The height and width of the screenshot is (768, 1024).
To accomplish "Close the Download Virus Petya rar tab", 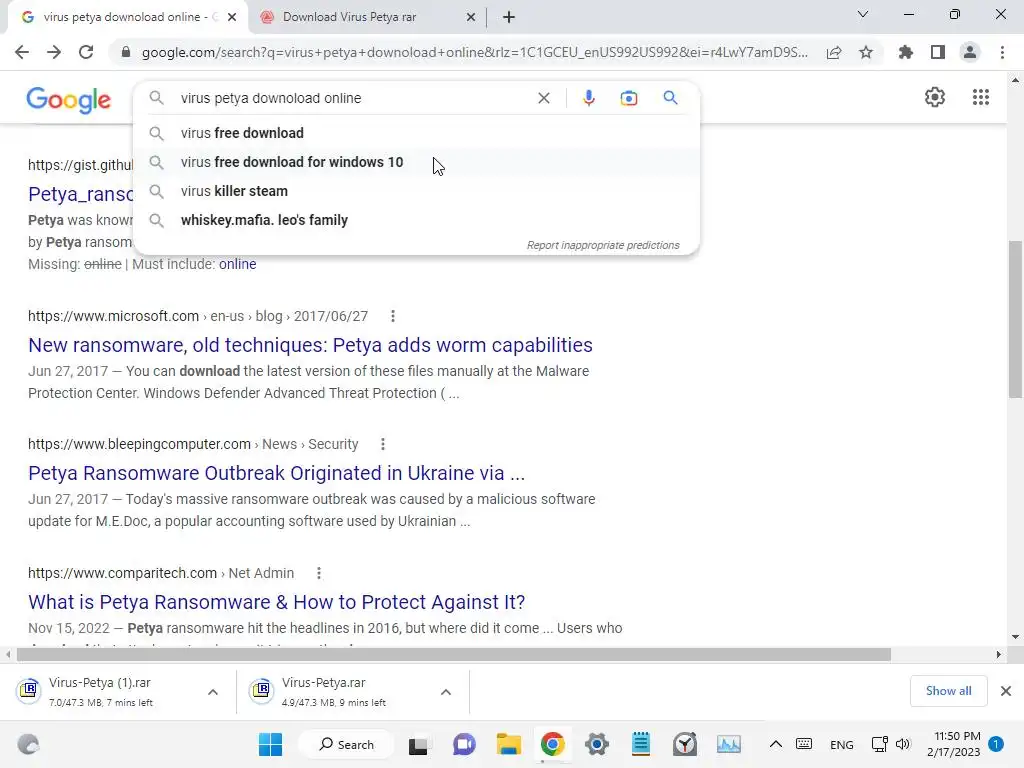I will [x=471, y=17].
